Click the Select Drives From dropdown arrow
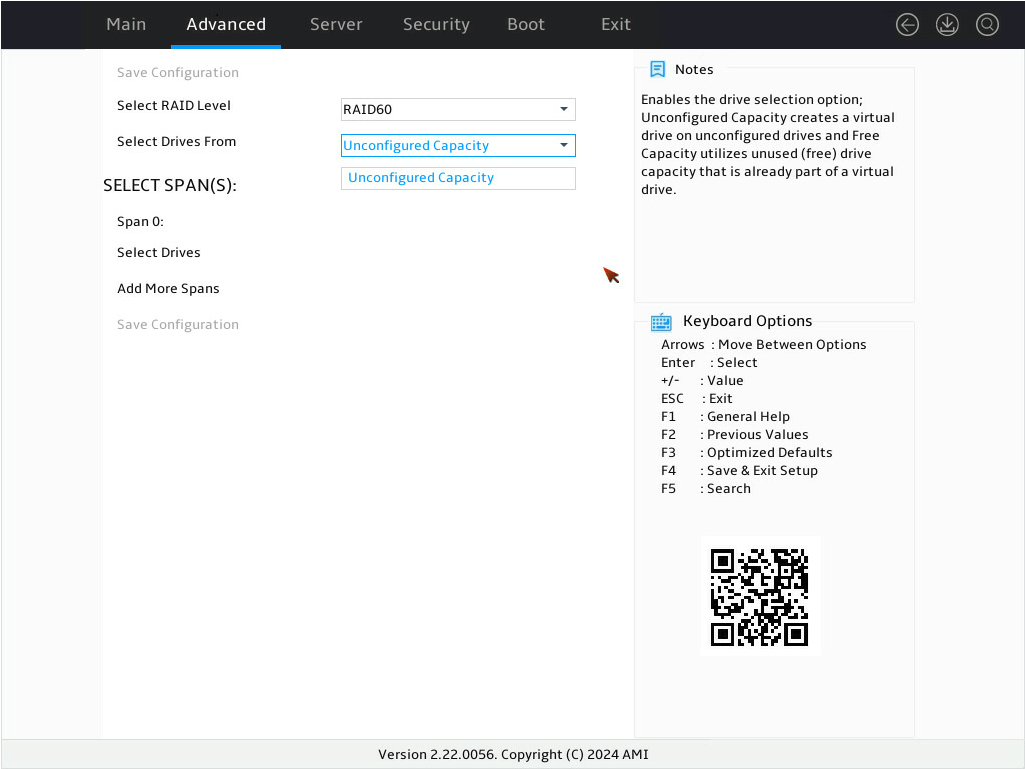 point(563,145)
